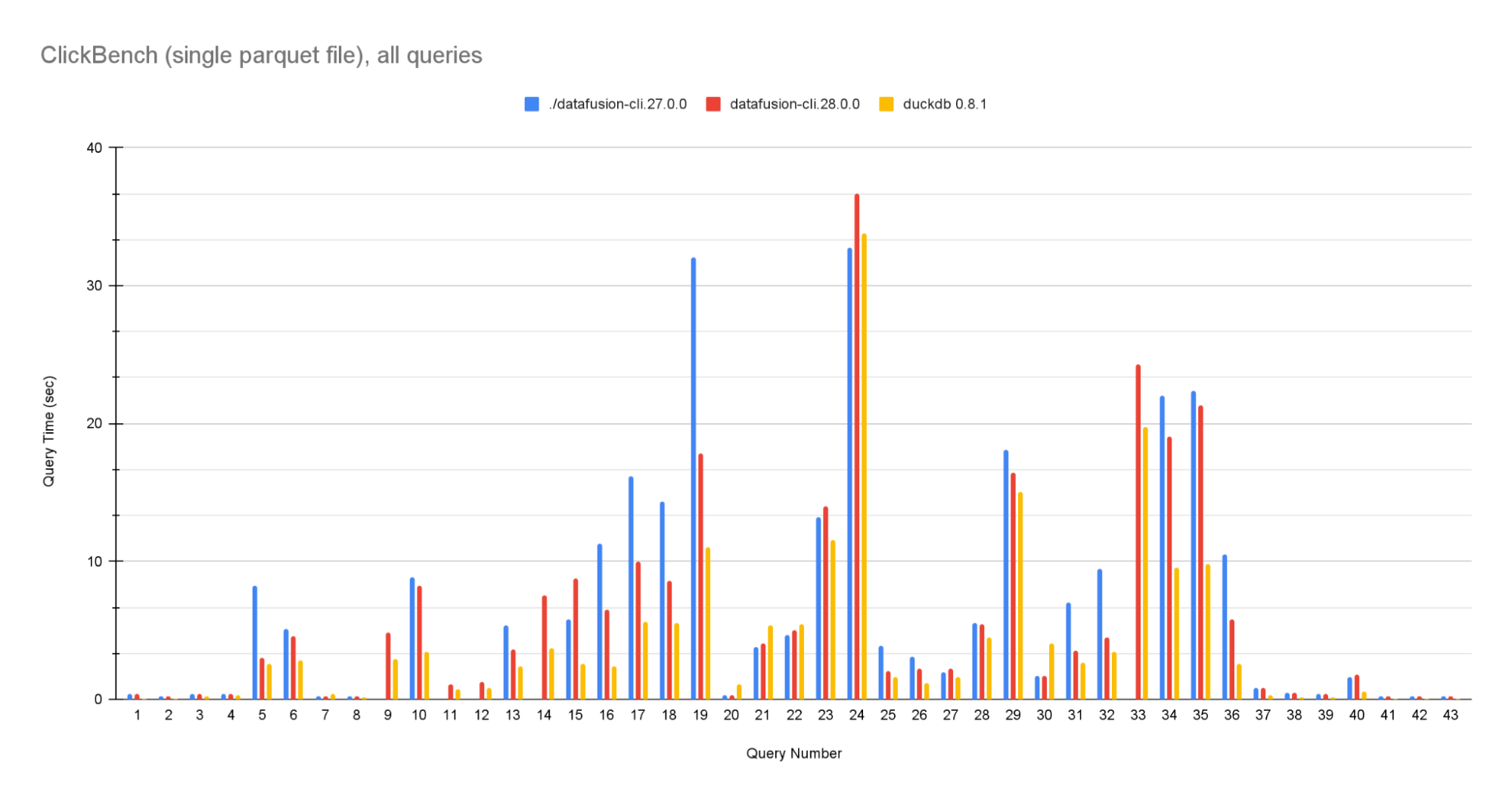Click the x-axis label '24'
This screenshot has width=1512, height=803.
857,715
